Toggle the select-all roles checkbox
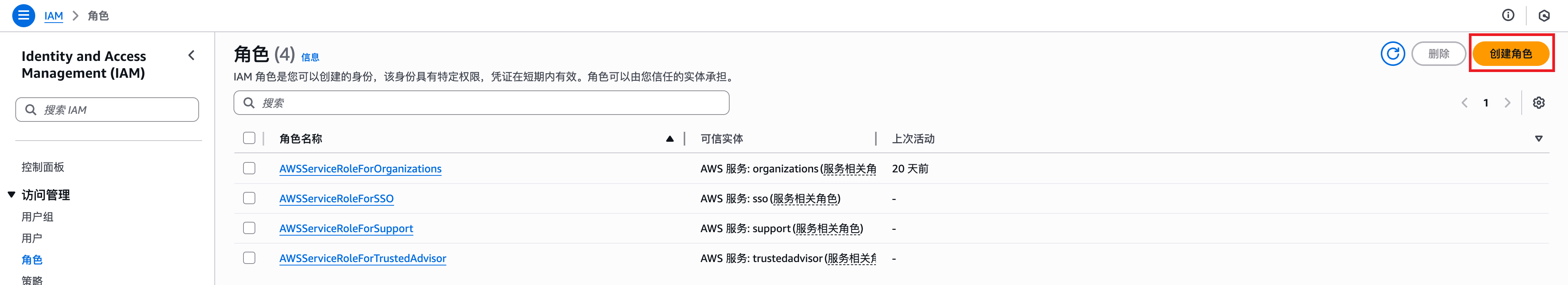Image resolution: width=1568 pixels, height=285 pixels. tap(249, 138)
